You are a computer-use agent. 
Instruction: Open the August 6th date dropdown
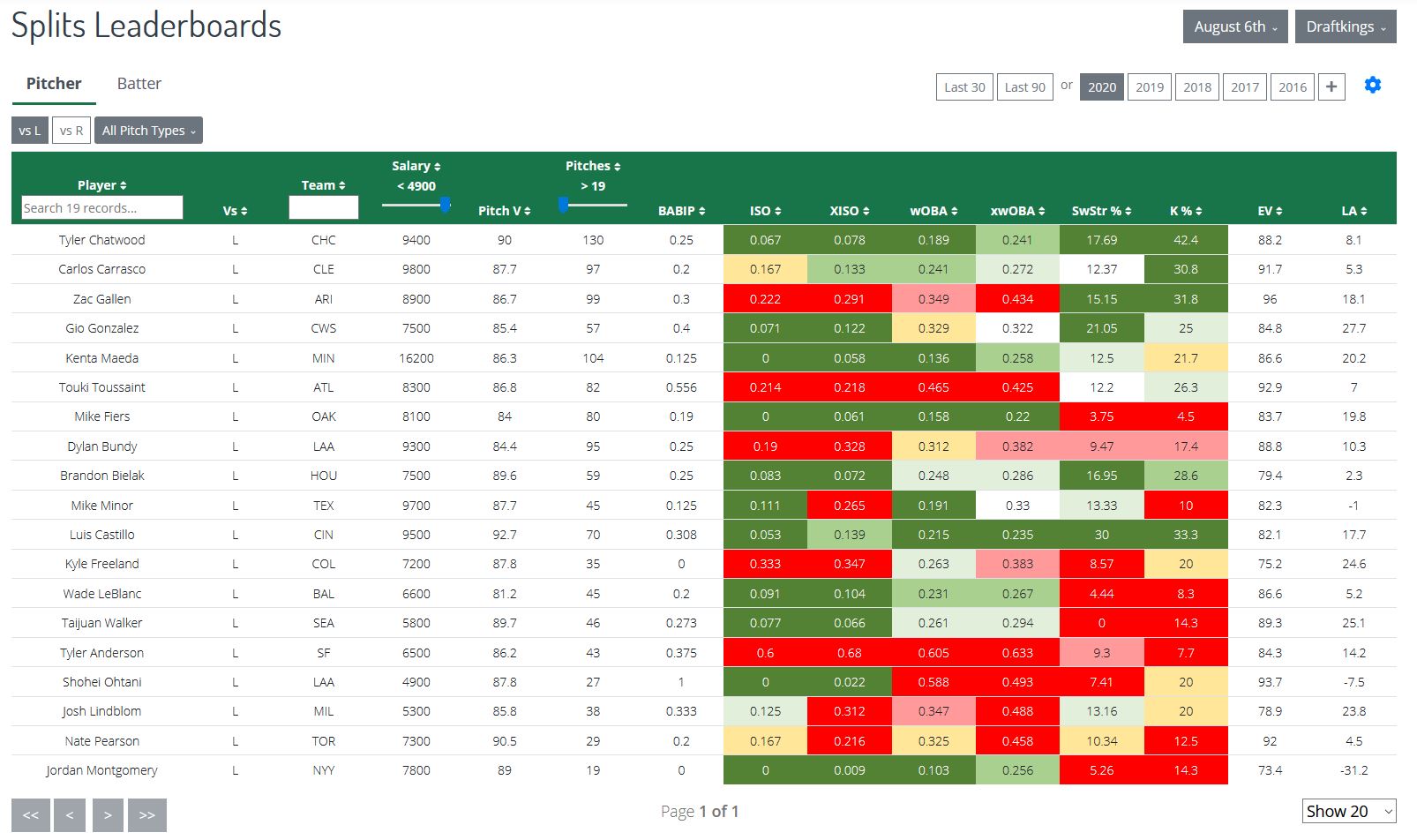pyautogui.click(x=1234, y=26)
